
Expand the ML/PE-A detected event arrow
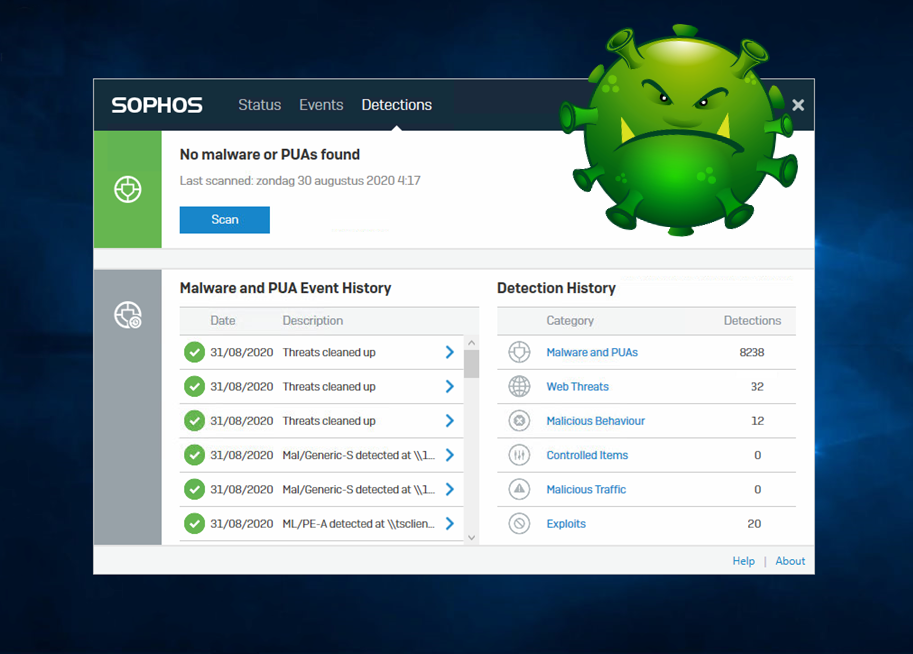tap(449, 523)
